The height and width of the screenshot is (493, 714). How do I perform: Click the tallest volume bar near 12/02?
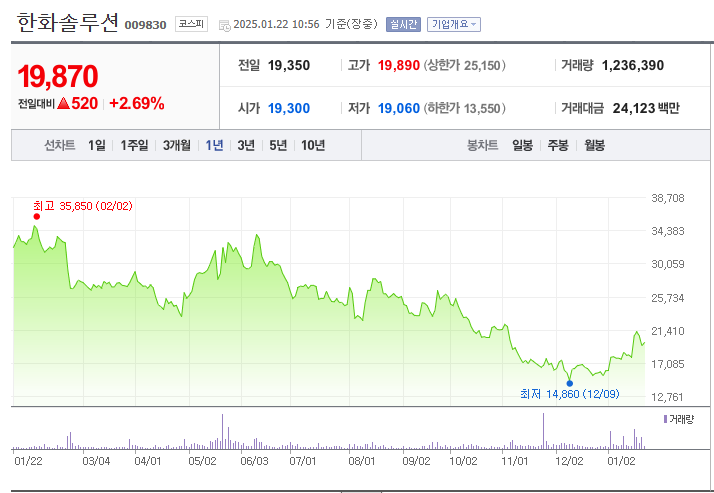click(543, 431)
